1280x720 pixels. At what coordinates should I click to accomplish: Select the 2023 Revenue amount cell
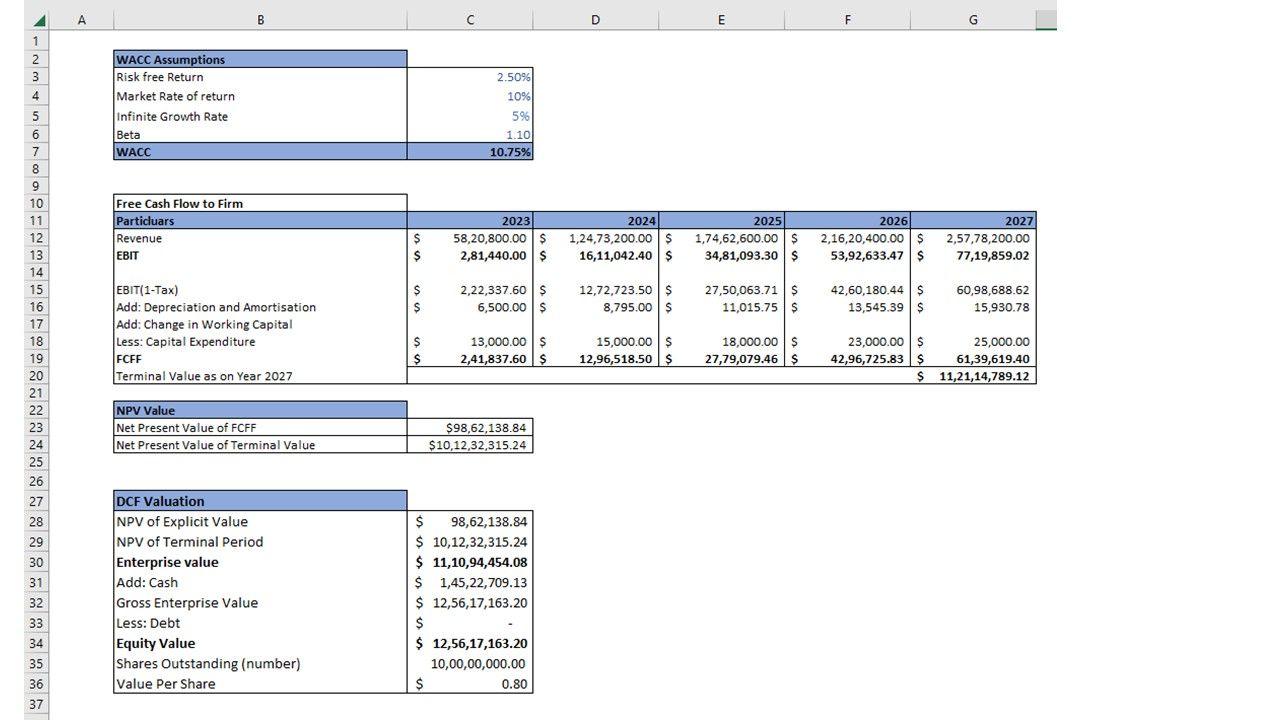(470, 239)
